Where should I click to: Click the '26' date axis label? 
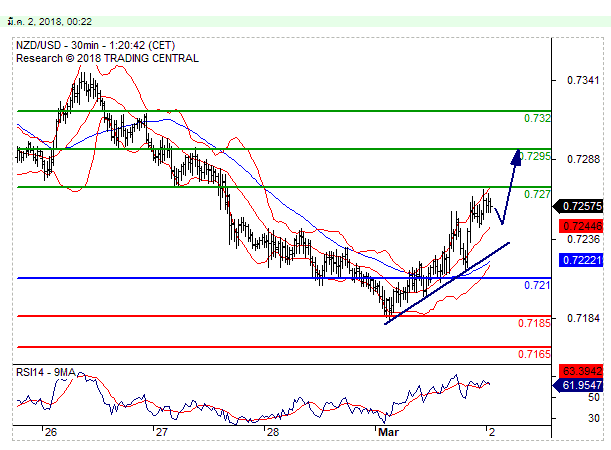[51, 432]
